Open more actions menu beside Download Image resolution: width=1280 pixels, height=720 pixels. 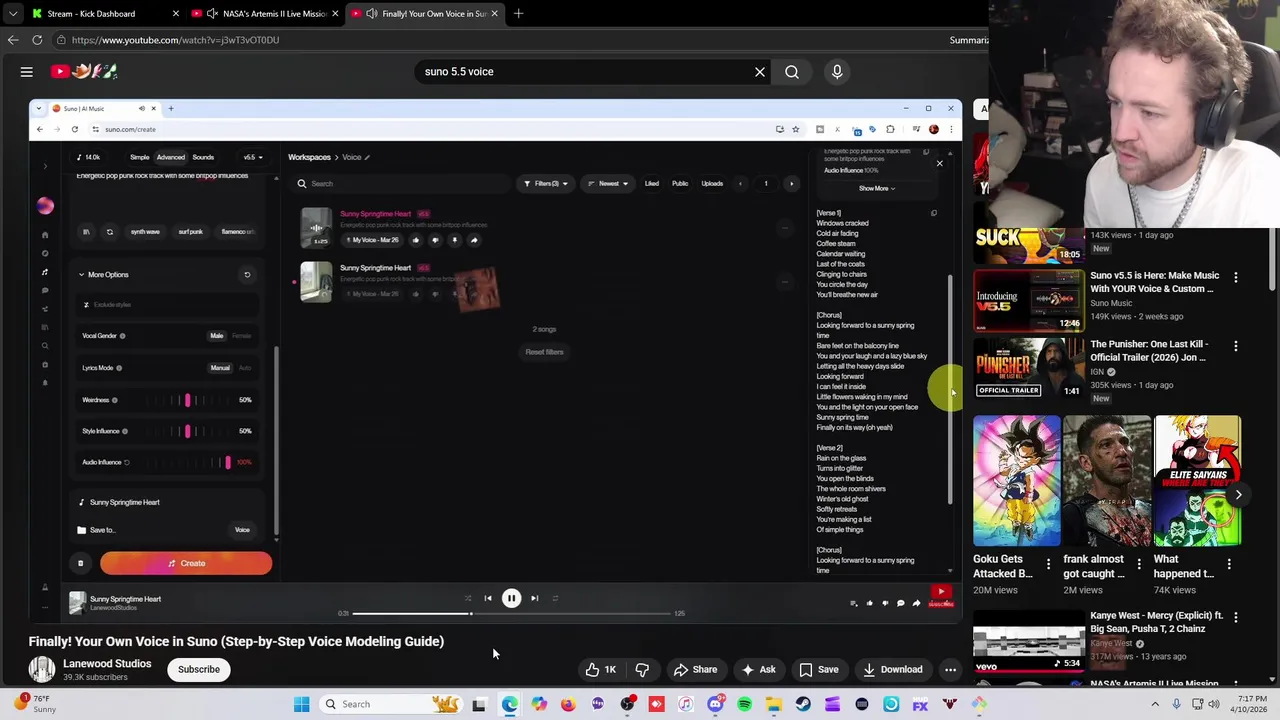pyautogui.click(x=951, y=670)
